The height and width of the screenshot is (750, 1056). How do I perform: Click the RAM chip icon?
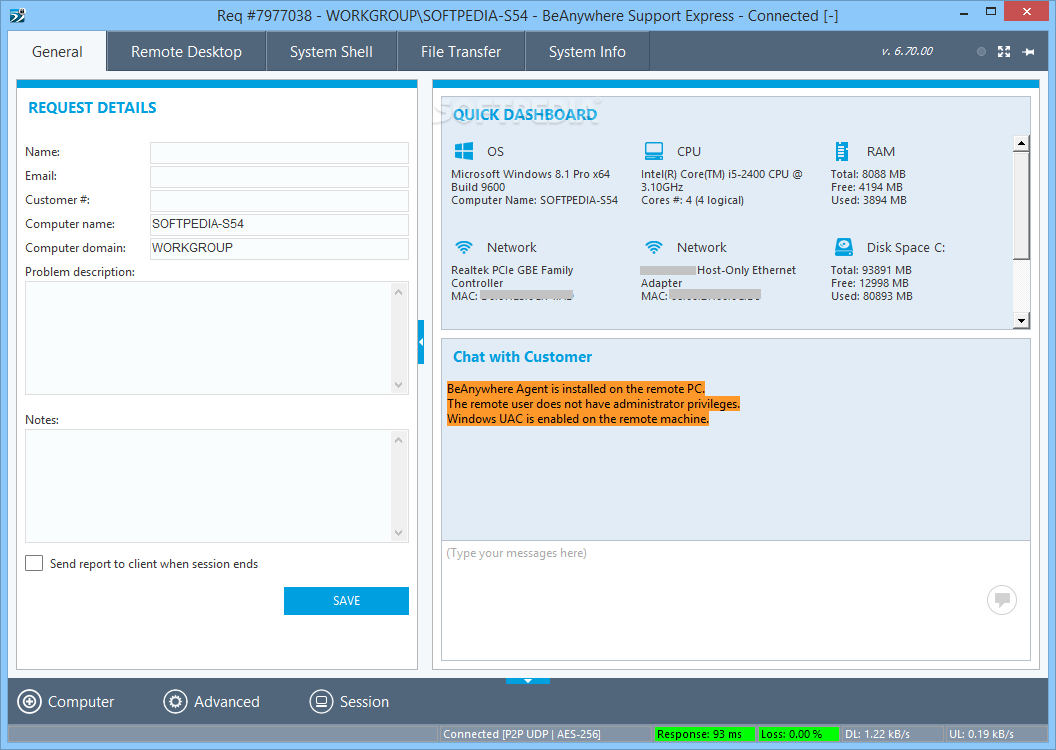point(842,151)
